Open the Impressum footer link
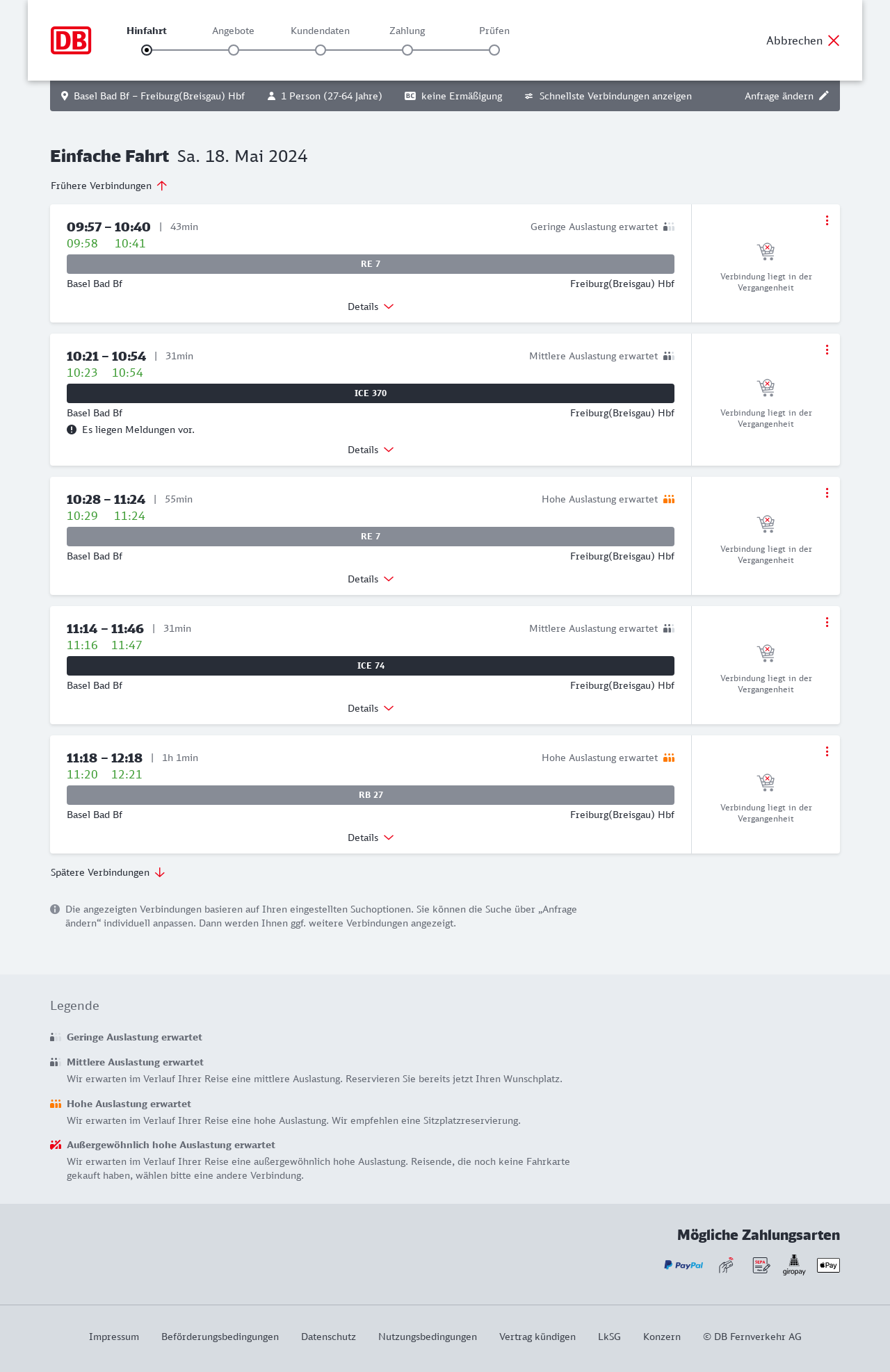The width and height of the screenshot is (890, 1372). click(x=114, y=1337)
